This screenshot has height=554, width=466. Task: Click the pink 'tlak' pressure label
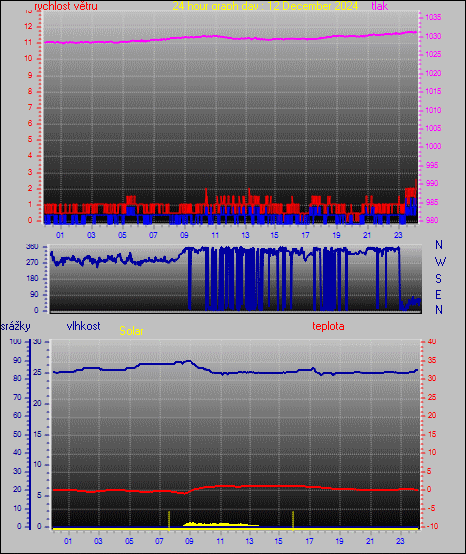pyautogui.click(x=380, y=6)
